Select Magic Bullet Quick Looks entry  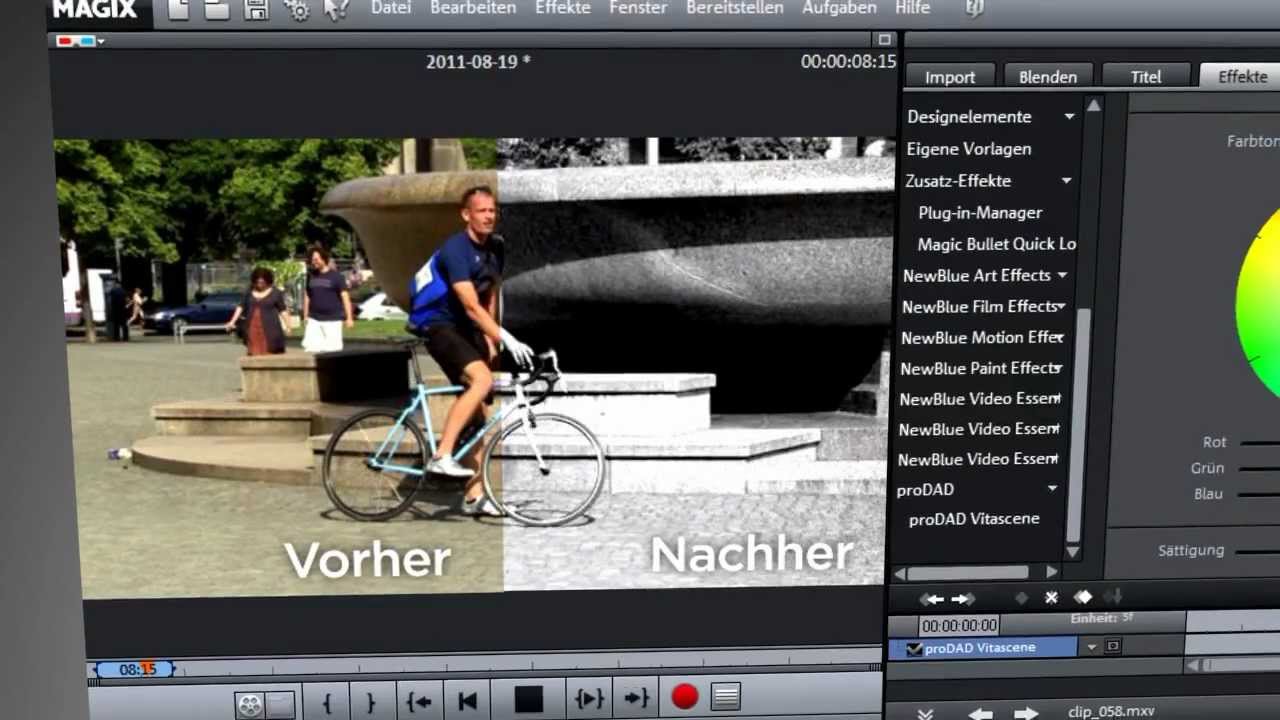pos(996,244)
